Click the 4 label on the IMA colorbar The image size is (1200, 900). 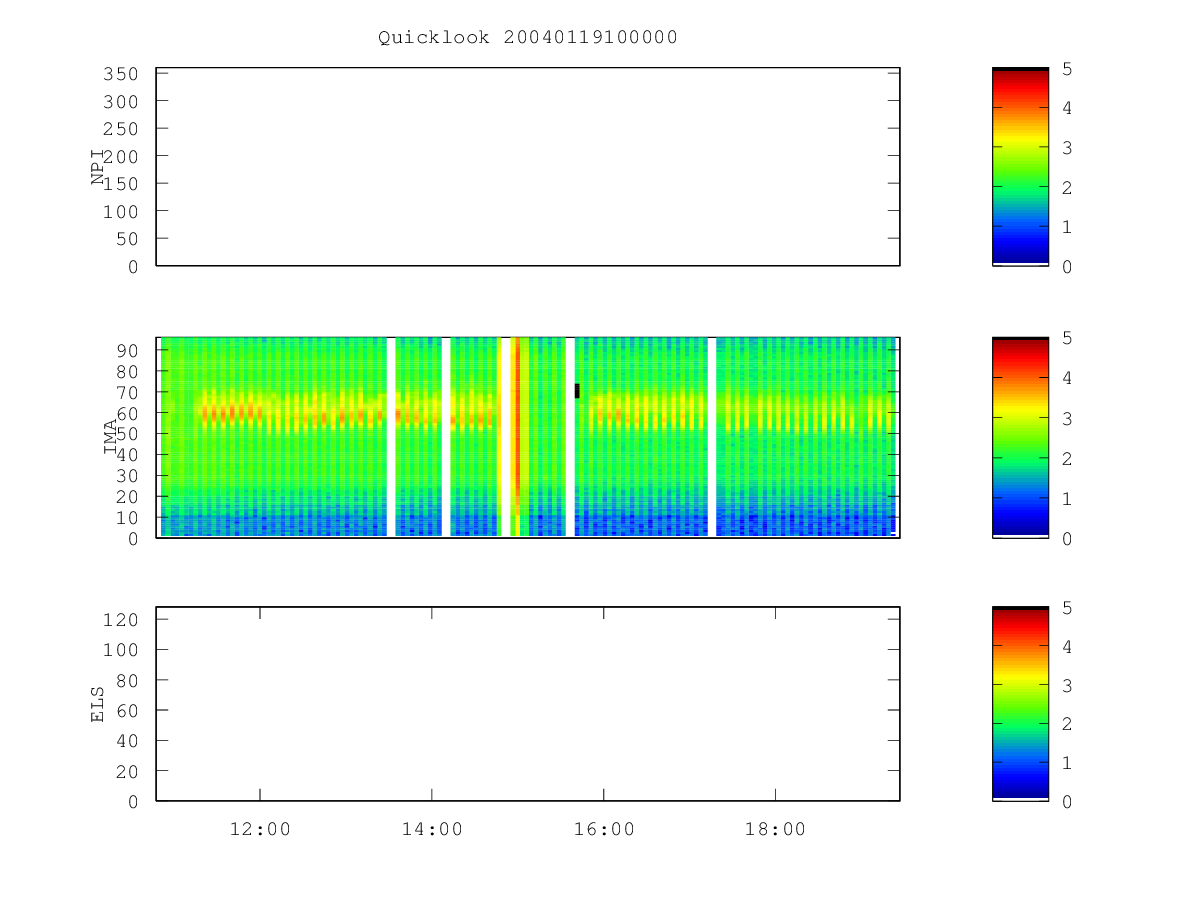point(1068,378)
